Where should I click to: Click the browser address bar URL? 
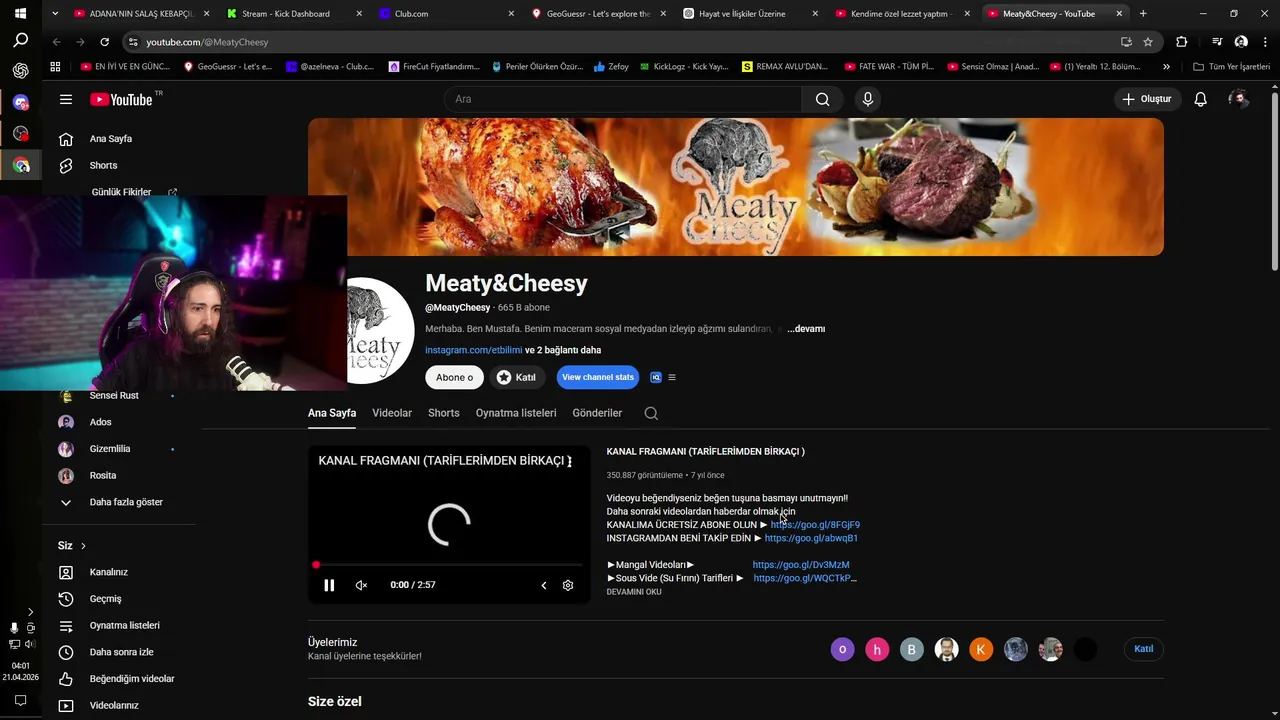point(207,42)
